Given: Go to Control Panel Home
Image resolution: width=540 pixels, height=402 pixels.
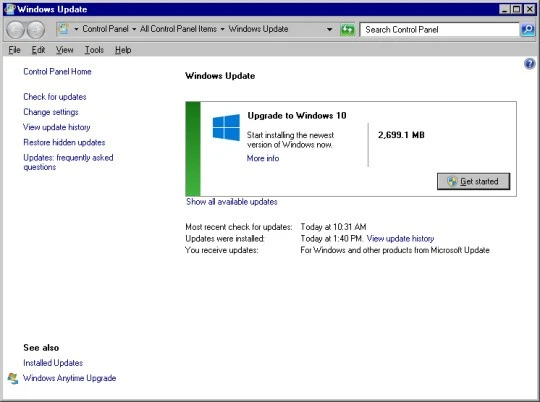Looking at the screenshot, I should coord(58,72).
